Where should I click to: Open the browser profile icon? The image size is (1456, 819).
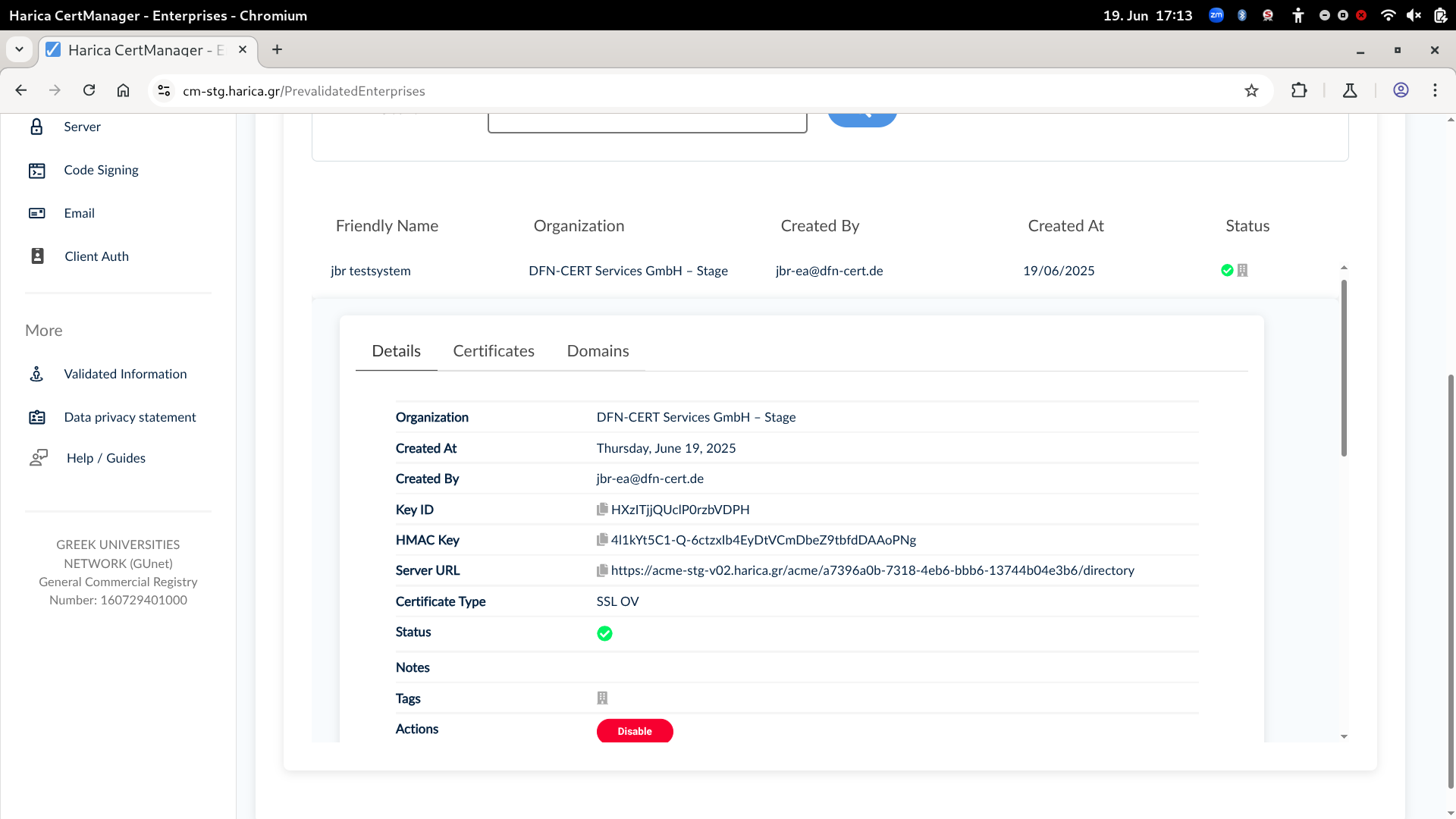pyautogui.click(x=1401, y=90)
